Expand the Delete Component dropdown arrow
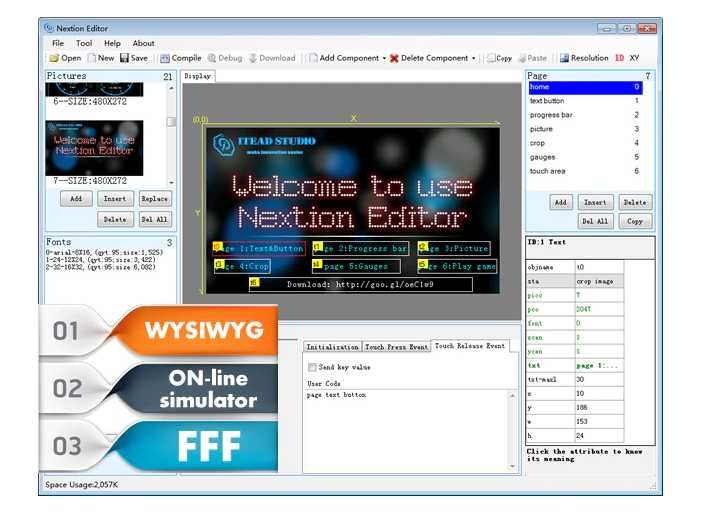Screen dimensions: 717x515 (473, 59)
